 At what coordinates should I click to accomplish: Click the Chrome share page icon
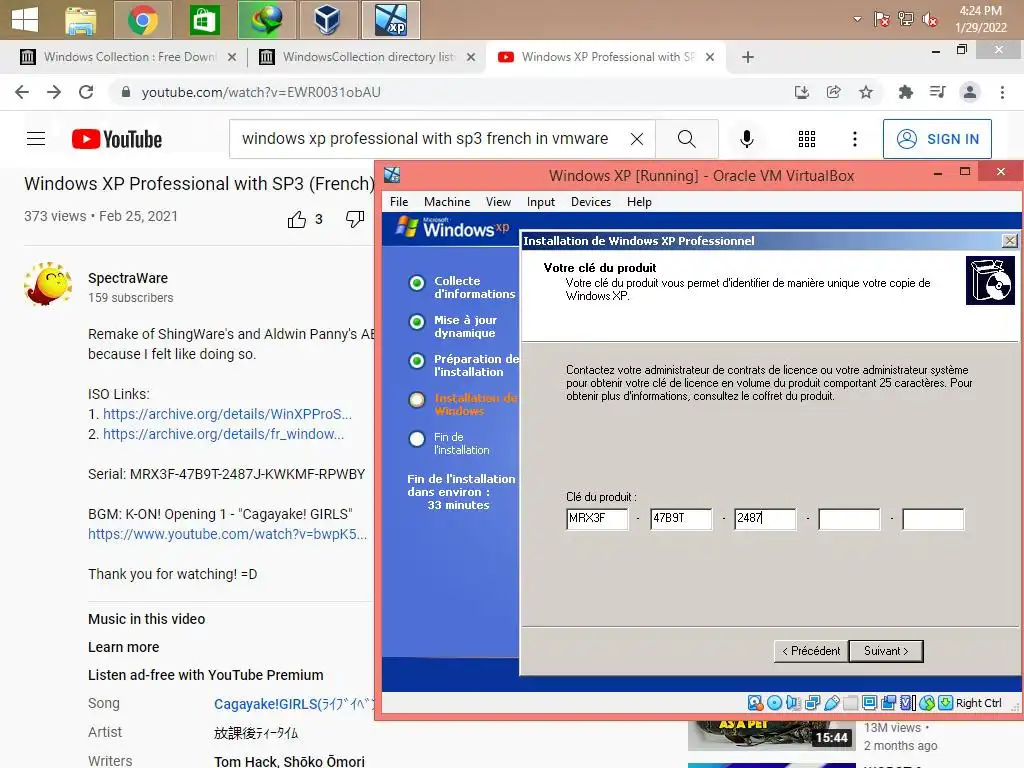tap(833, 92)
